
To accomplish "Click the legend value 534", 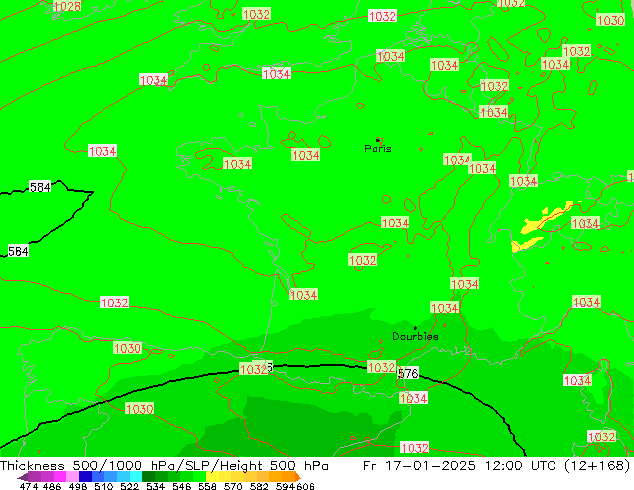I will pos(155,486).
